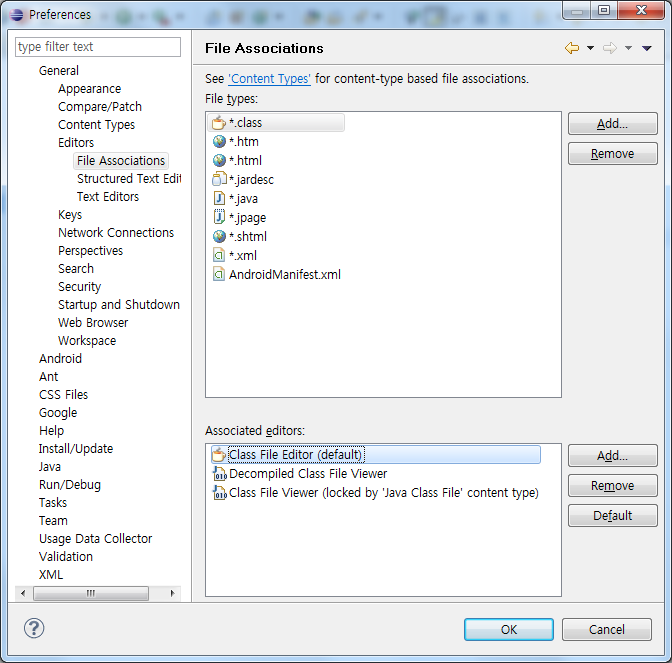Open Web Browser preferences

(93, 323)
